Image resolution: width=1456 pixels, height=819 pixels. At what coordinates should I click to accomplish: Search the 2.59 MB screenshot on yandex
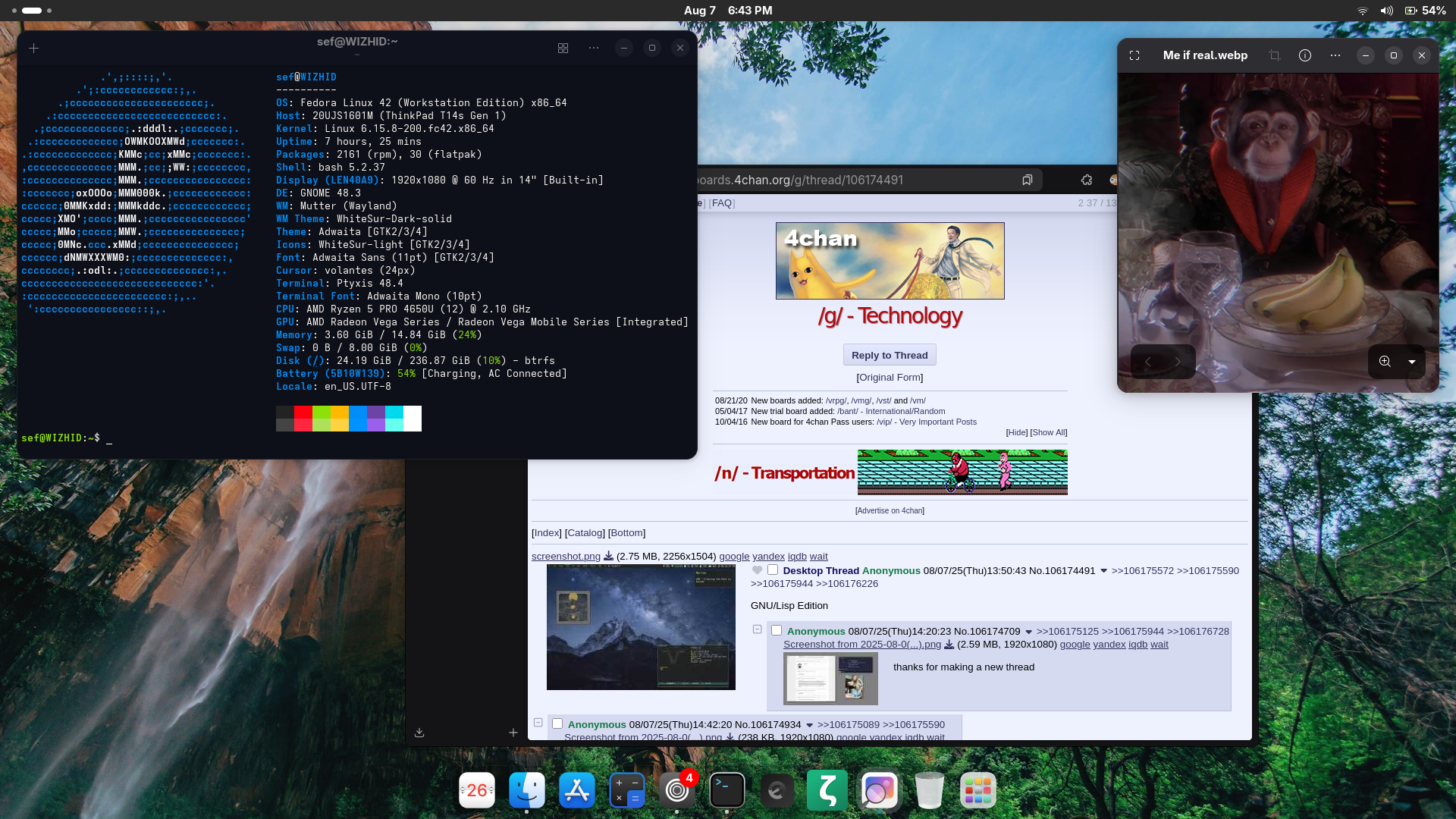click(1109, 645)
